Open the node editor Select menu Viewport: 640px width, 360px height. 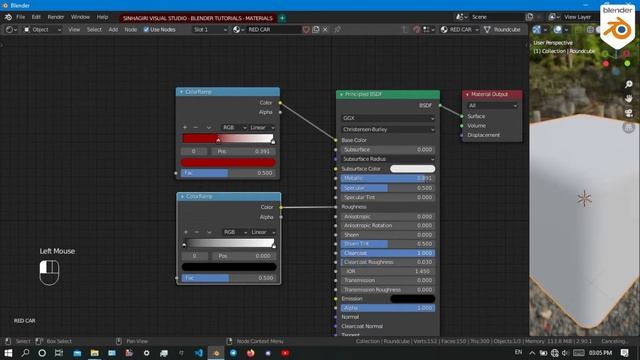94,29
